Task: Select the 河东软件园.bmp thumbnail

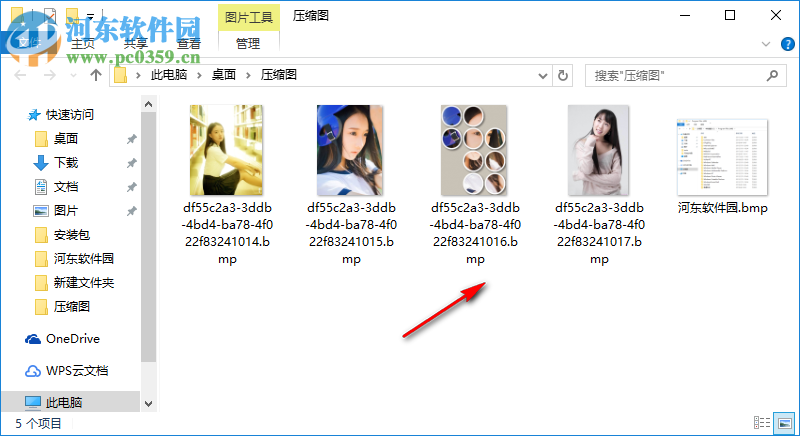Action: coord(722,157)
